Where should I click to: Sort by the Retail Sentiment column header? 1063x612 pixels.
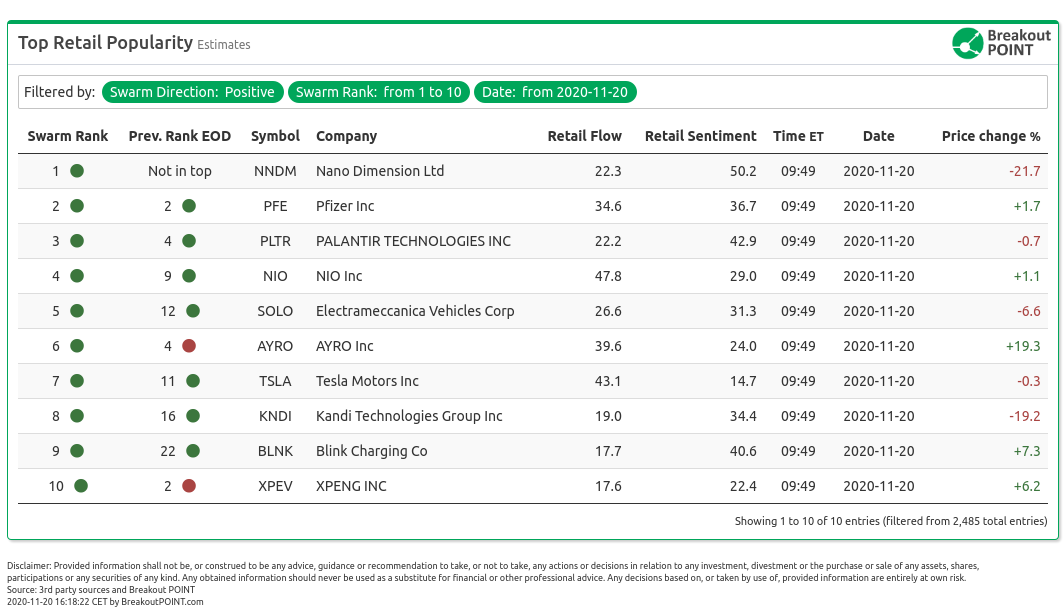[x=700, y=136]
